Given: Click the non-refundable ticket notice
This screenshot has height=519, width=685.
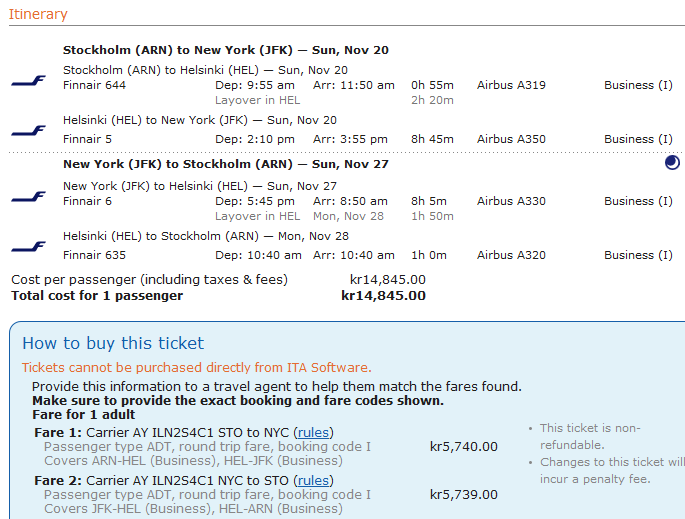Looking at the screenshot, I should click(x=590, y=436).
